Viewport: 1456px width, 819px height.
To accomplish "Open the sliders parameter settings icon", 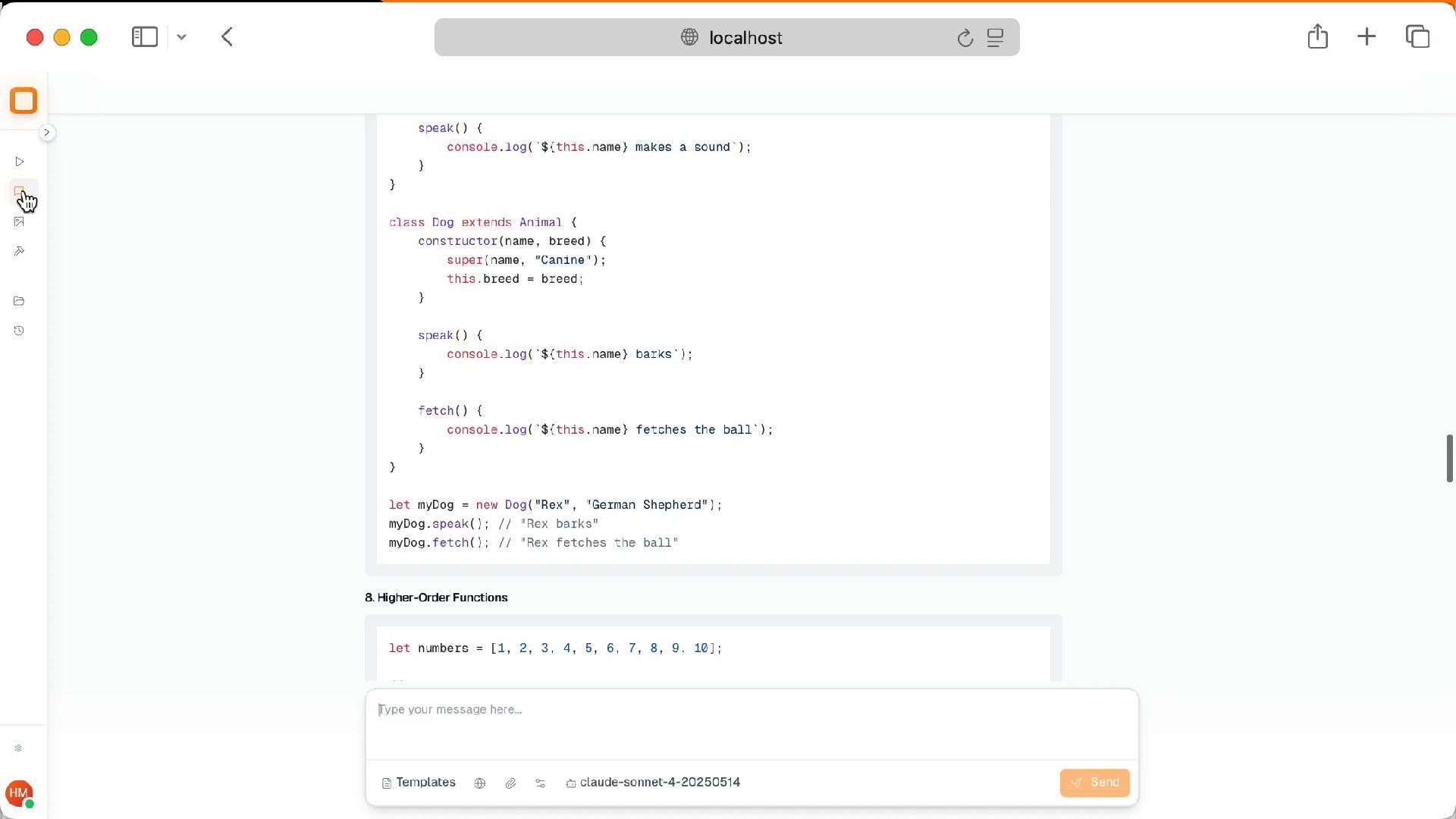I will 541,783.
